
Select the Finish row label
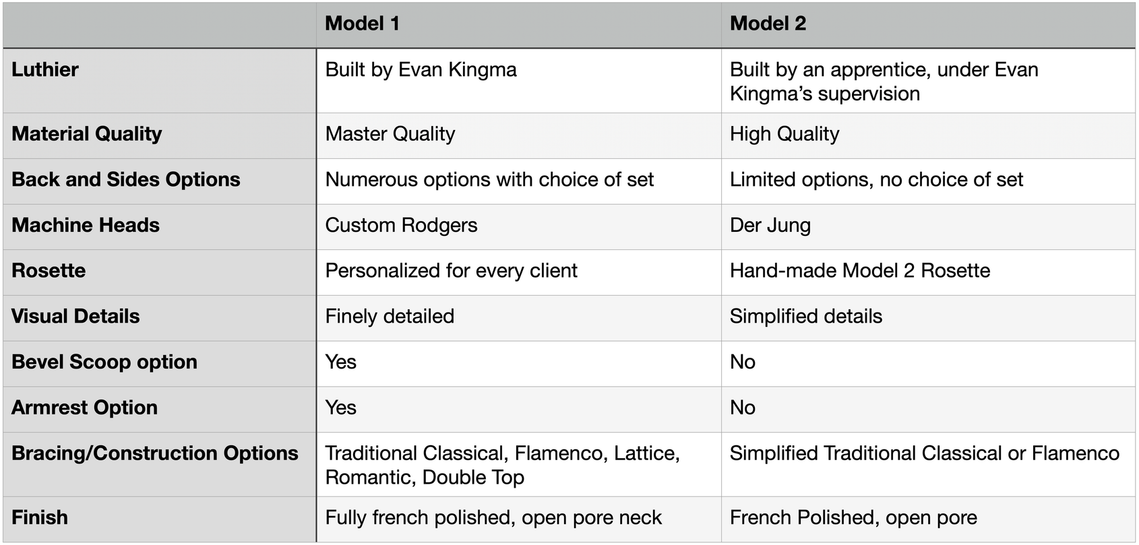[39, 517]
